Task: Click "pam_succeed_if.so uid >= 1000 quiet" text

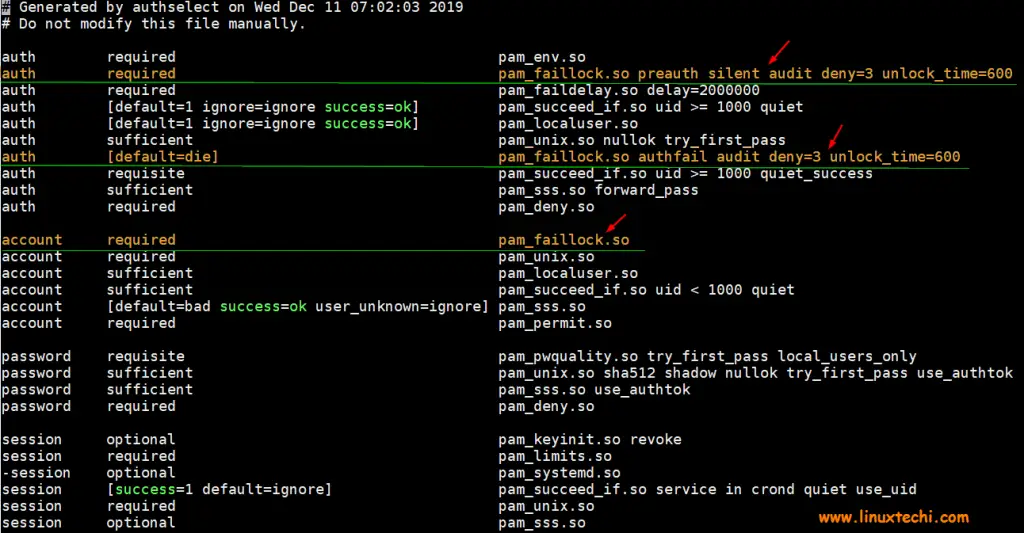Action: pyautogui.click(x=650, y=107)
